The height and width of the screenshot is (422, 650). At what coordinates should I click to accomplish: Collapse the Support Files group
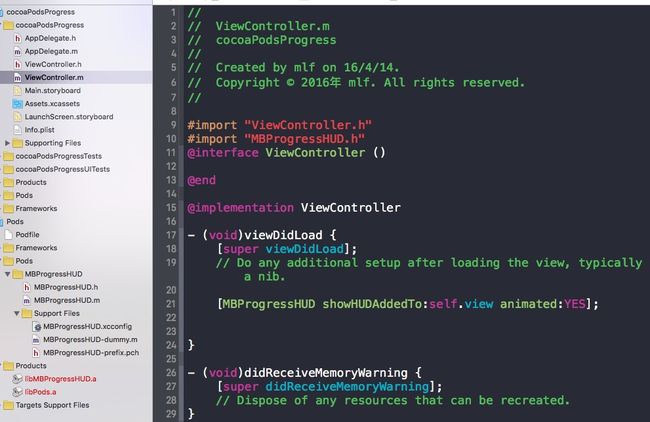(17, 313)
